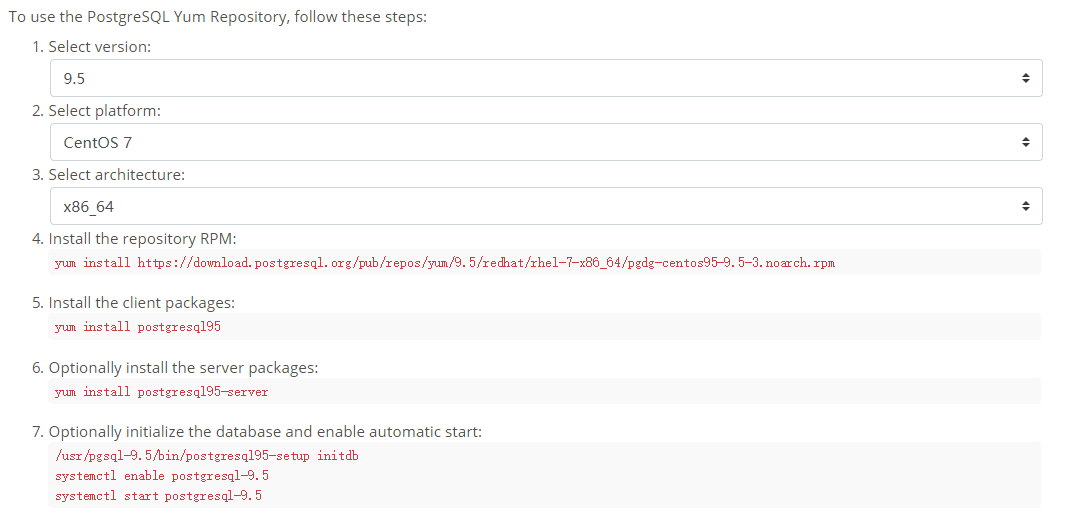Open the platform dropdown showing CentOS 7

point(545,142)
